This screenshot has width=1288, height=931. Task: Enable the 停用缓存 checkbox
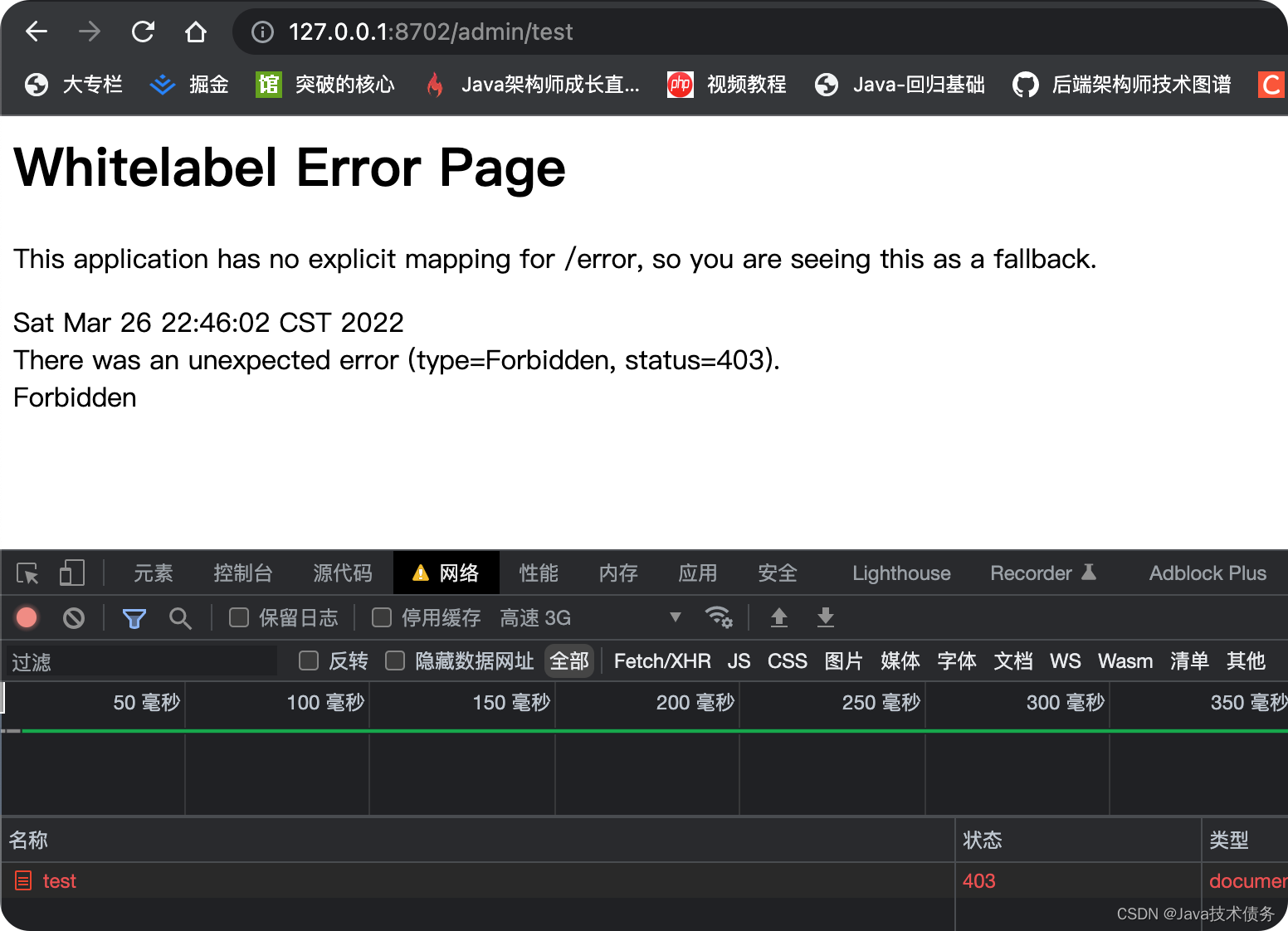(x=382, y=617)
